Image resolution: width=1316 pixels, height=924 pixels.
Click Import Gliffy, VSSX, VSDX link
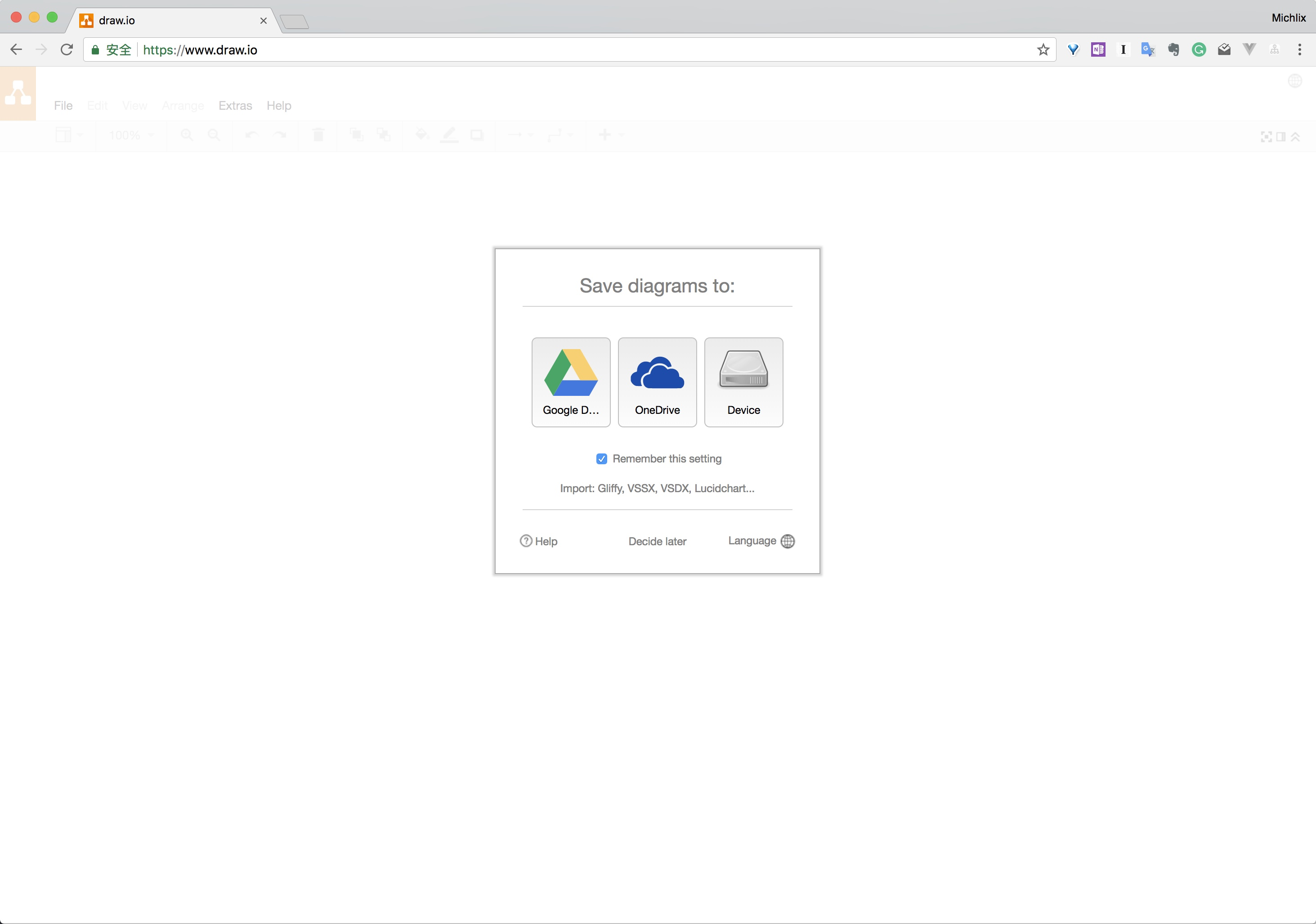point(657,489)
